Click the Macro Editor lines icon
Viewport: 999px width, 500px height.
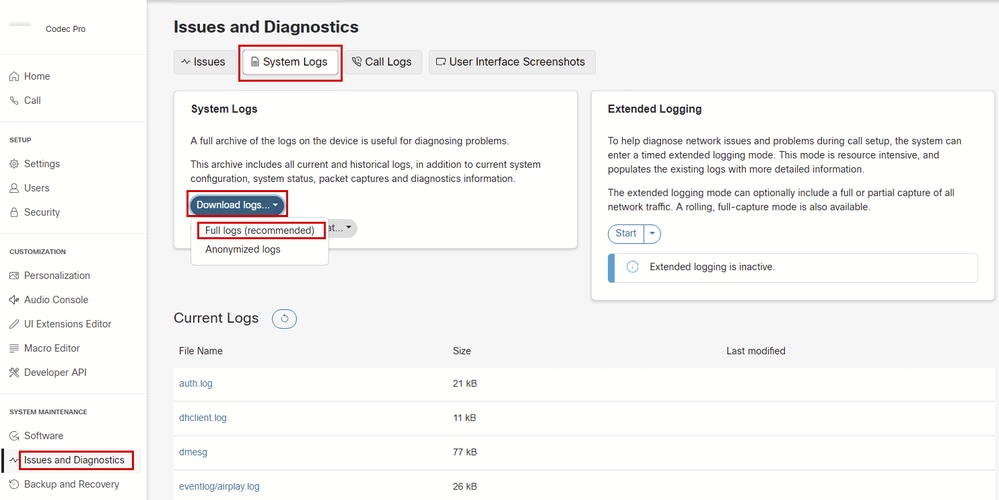[14, 348]
